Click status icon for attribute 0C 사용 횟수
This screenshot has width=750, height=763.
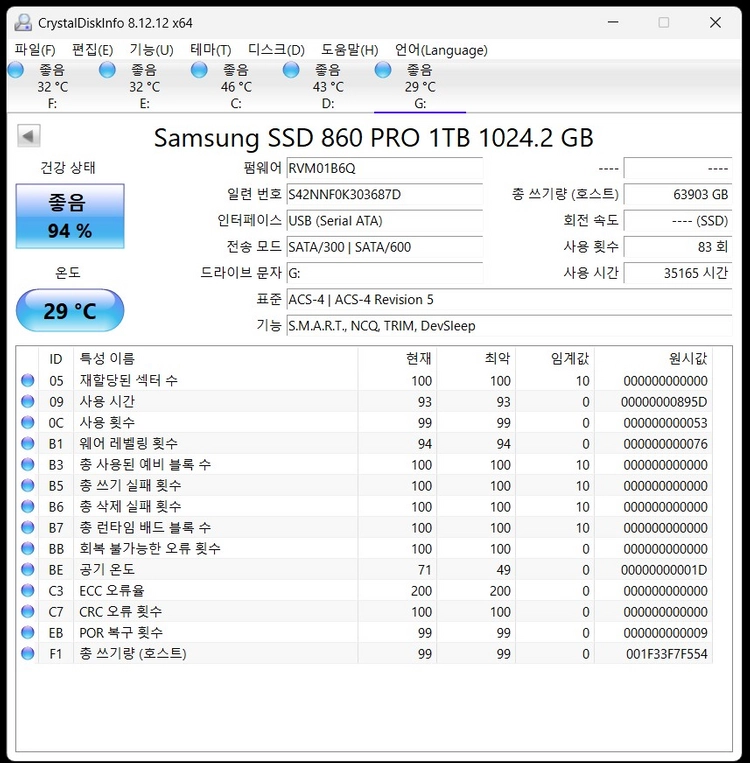[28, 422]
